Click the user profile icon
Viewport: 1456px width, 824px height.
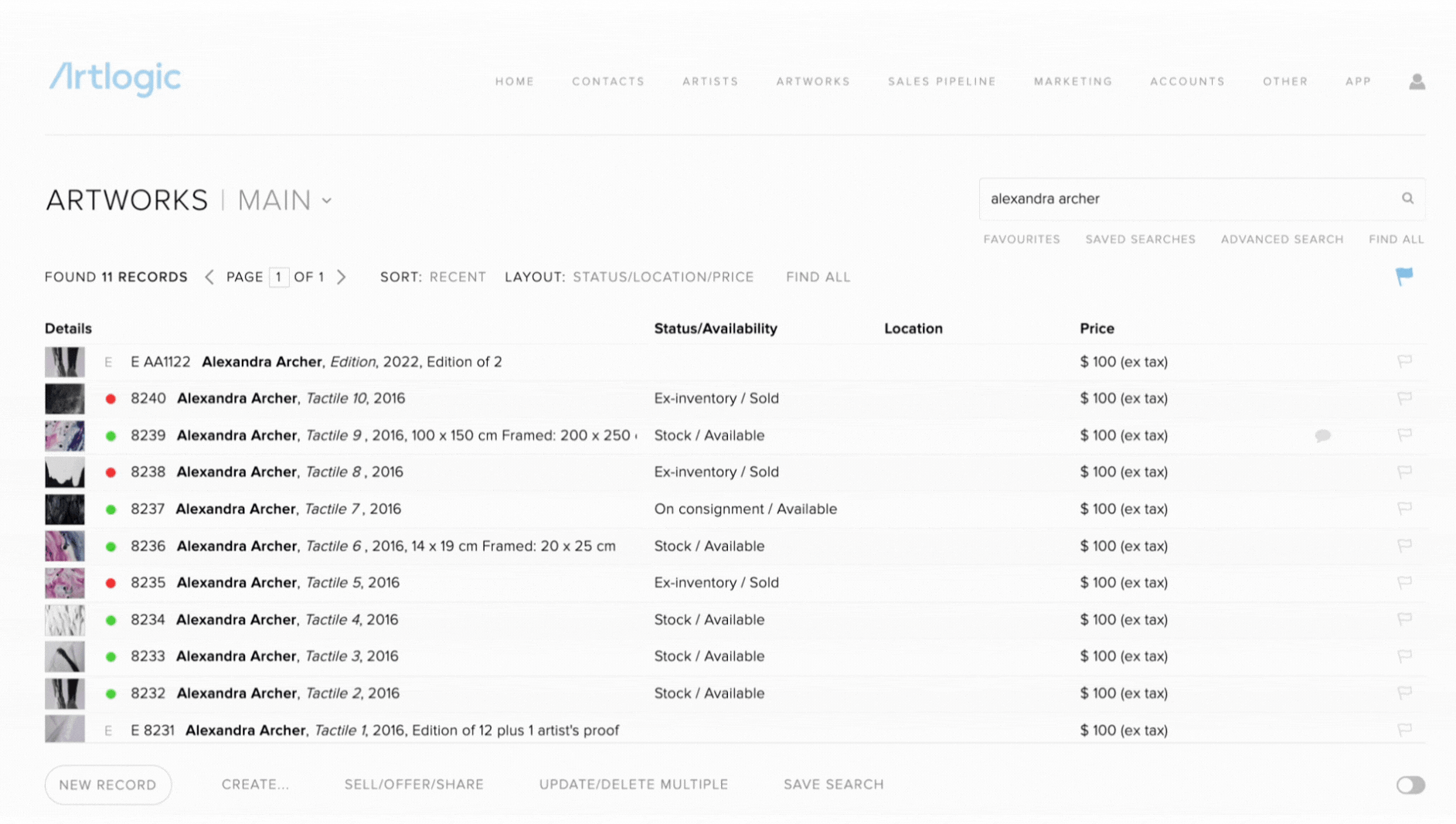[1417, 81]
